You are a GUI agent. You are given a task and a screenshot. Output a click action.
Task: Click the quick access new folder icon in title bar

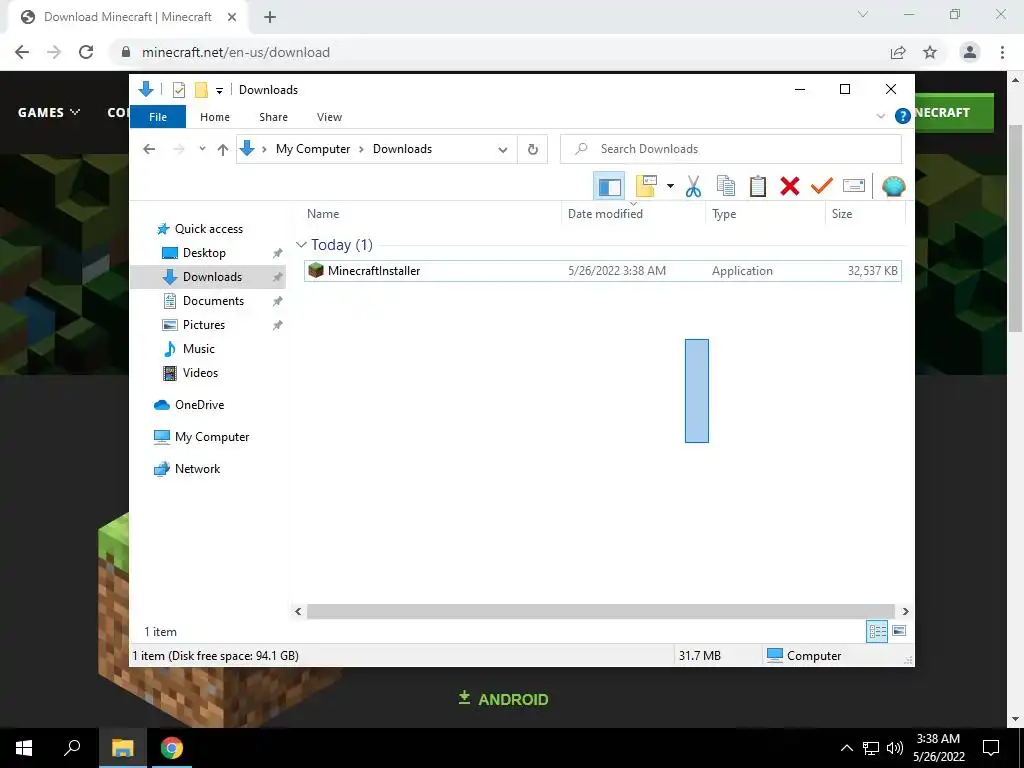[x=201, y=90]
